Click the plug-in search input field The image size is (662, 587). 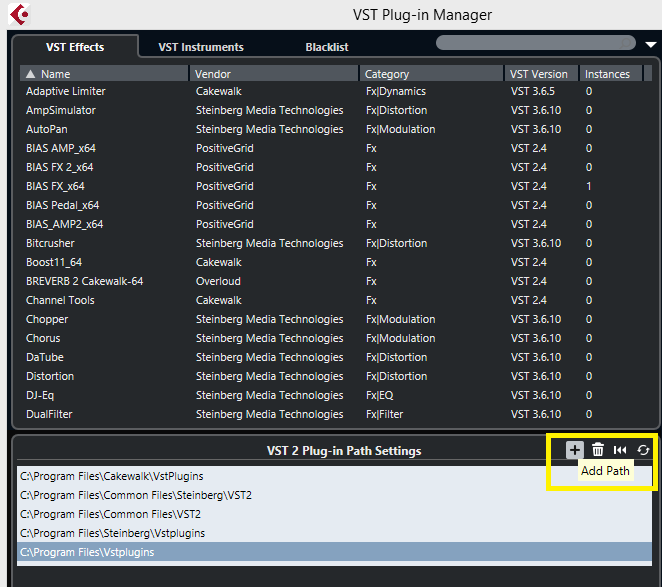pyautogui.click(x=535, y=43)
